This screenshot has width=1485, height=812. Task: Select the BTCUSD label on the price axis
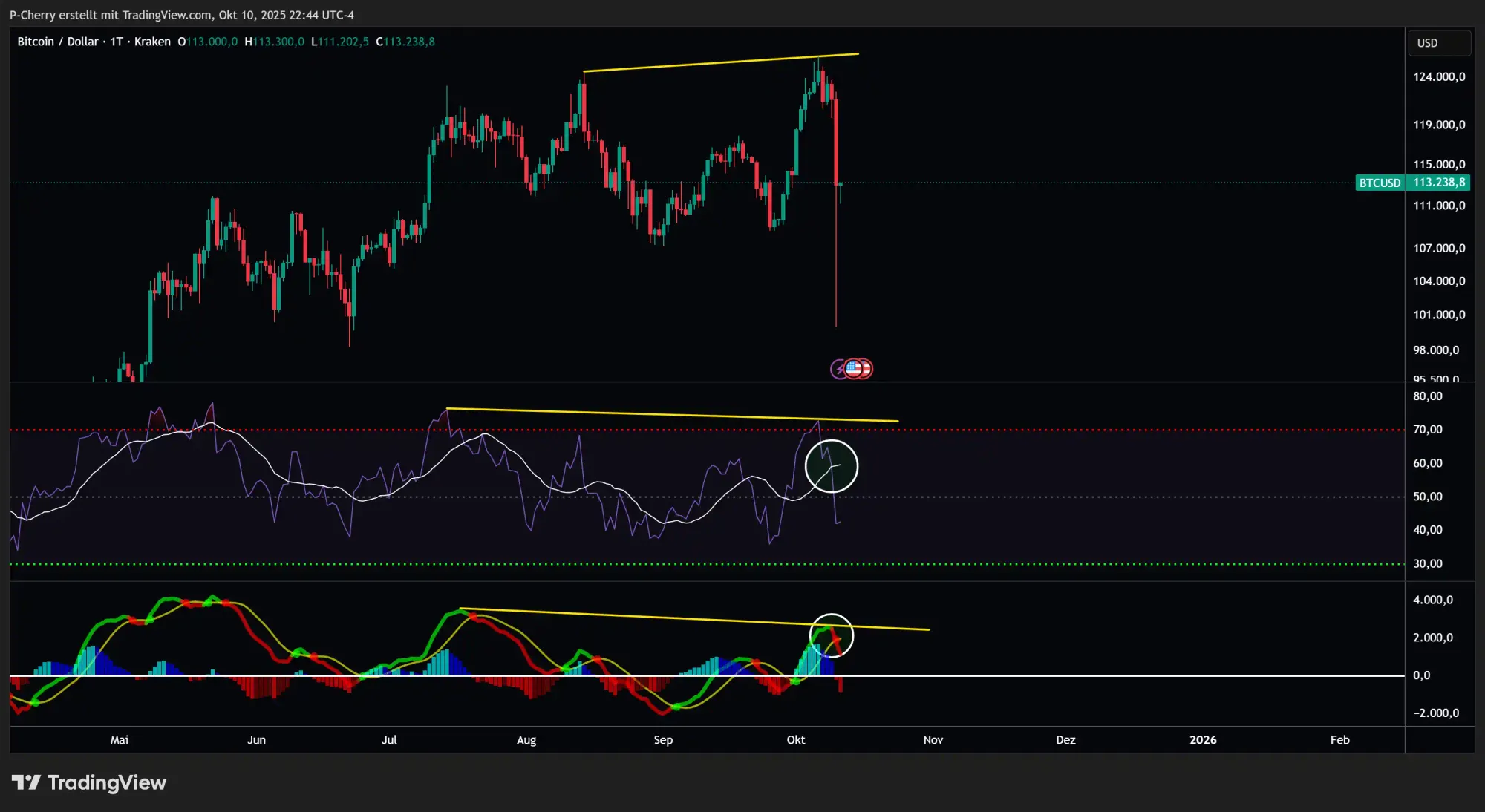click(1379, 183)
